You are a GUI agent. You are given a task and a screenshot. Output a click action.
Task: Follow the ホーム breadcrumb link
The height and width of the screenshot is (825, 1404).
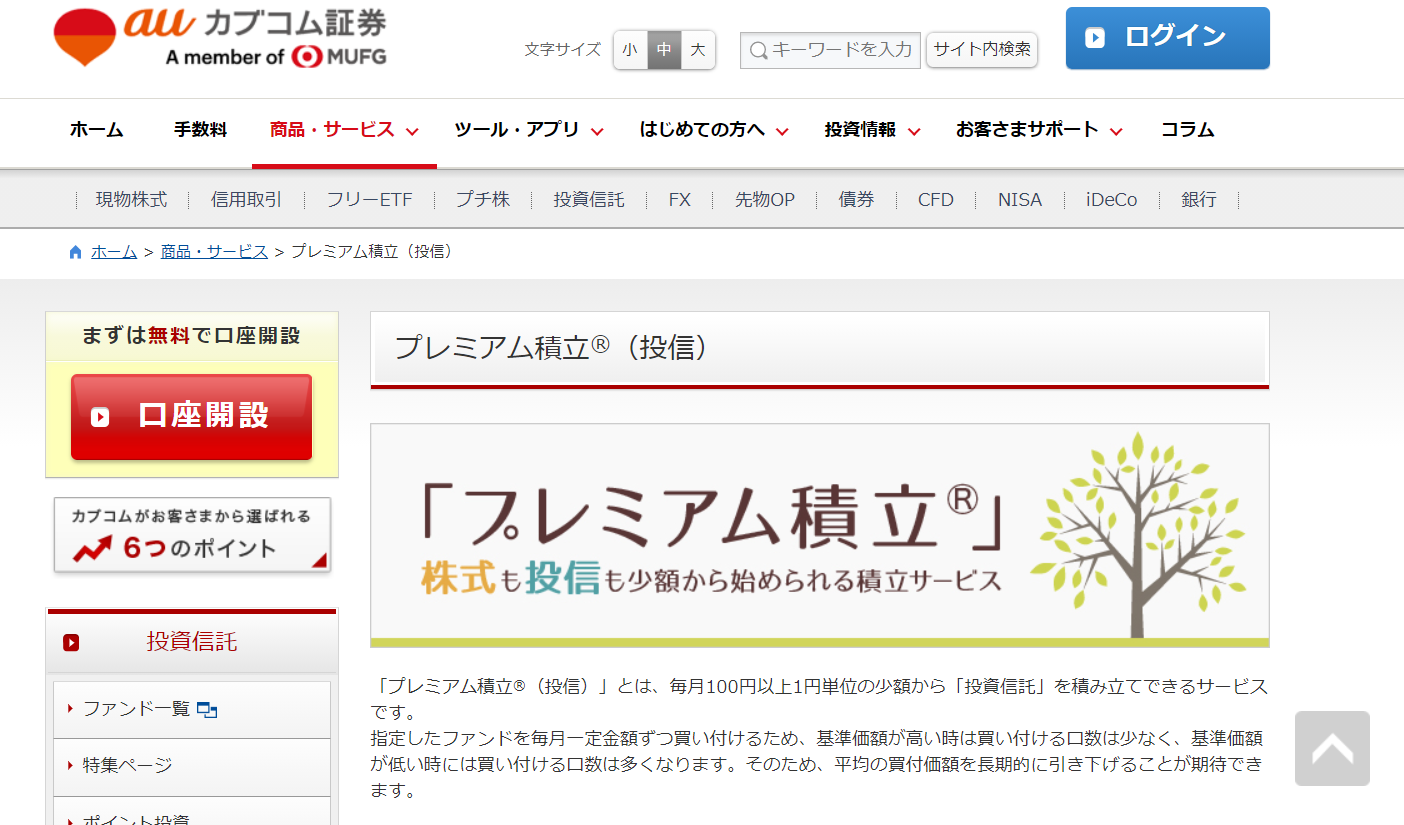[114, 252]
